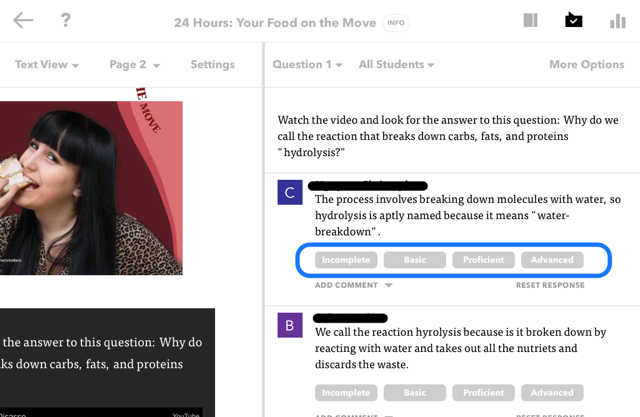The width and height of the screenshot is (640, 417).
Task: Rate student B response as Proficient
Action: (x=483, y=393)
